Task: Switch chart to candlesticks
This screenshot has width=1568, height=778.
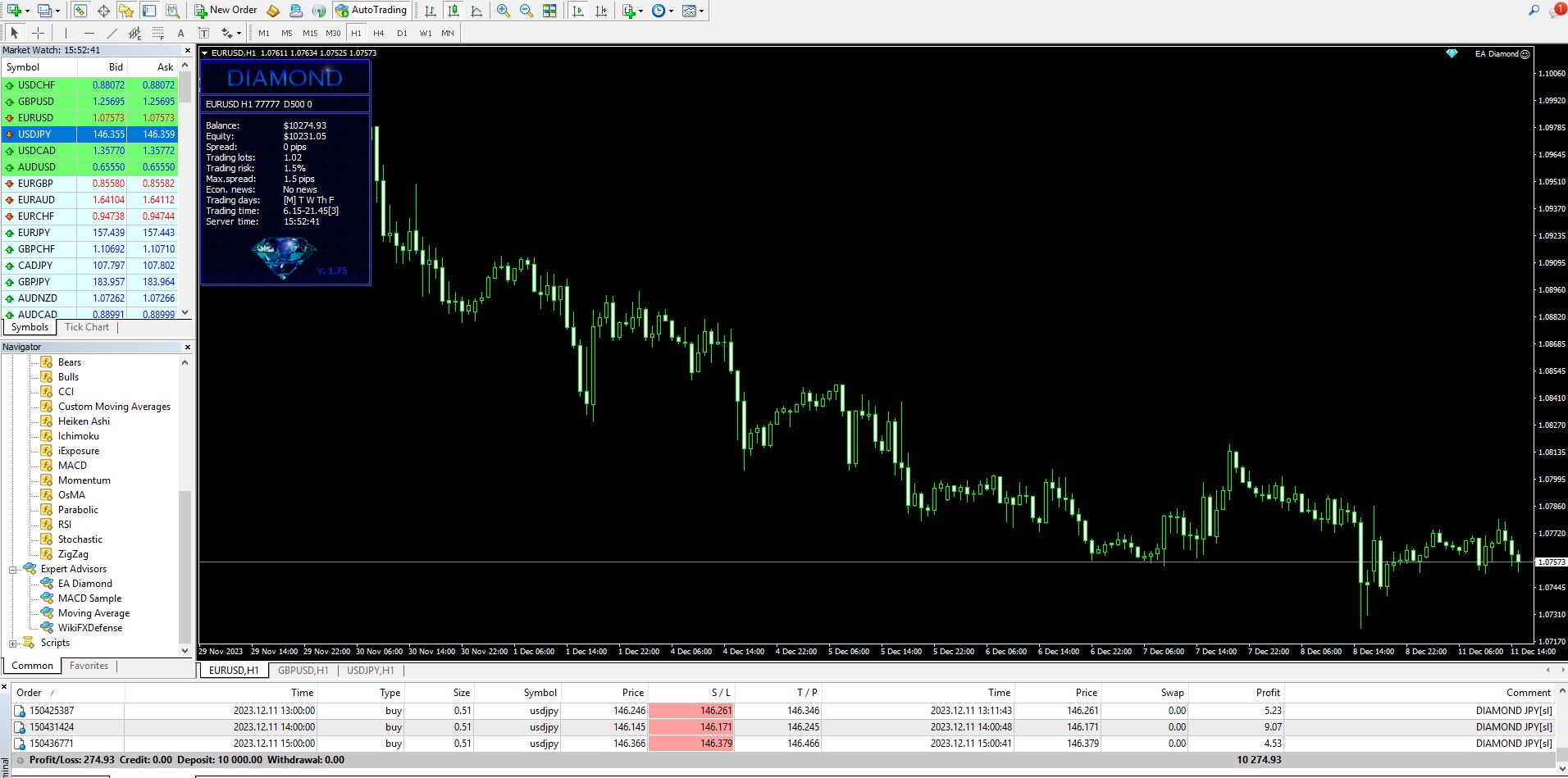Action: click(453, 11)
